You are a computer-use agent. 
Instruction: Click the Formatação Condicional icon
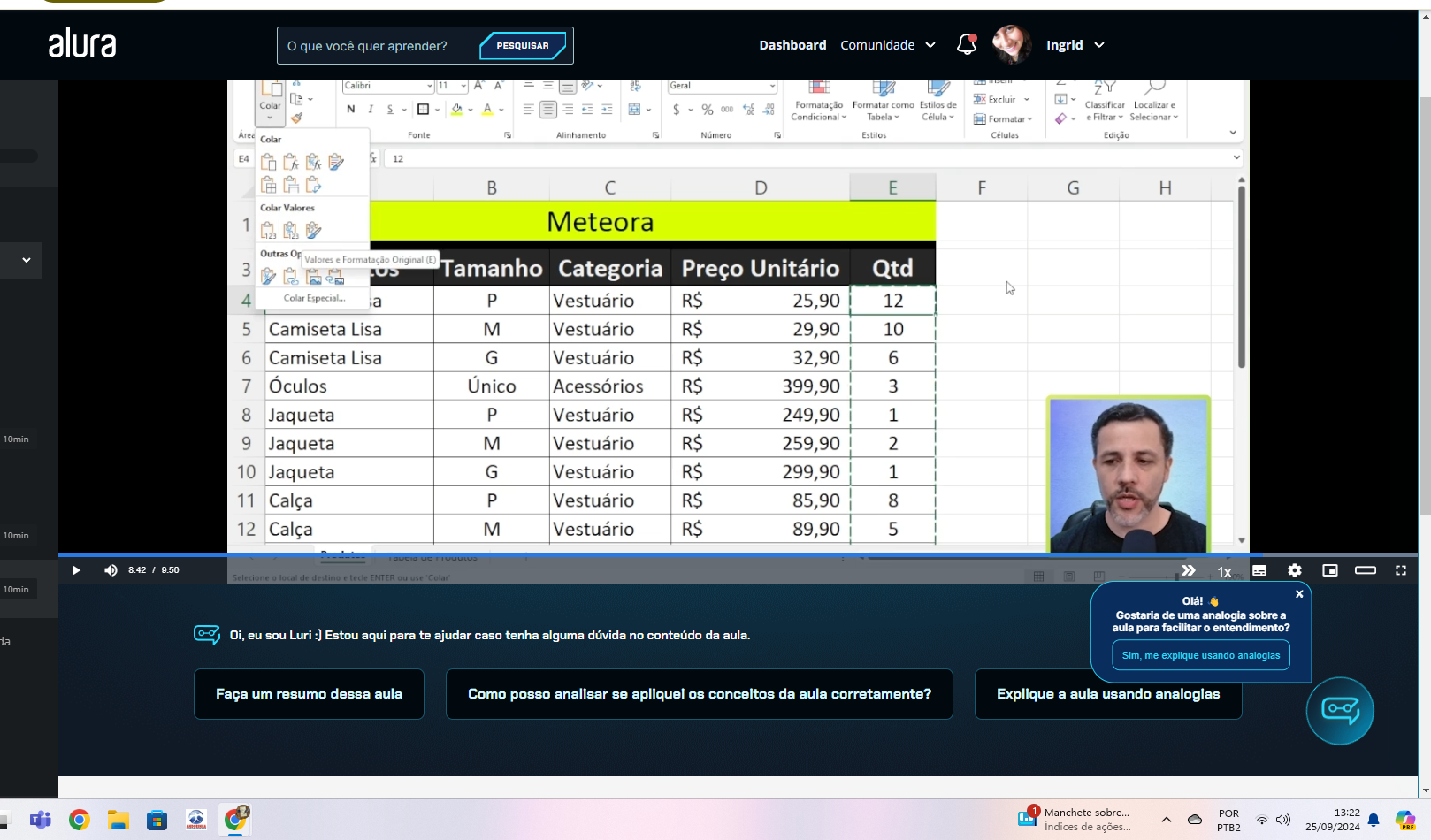coord(819,88)
